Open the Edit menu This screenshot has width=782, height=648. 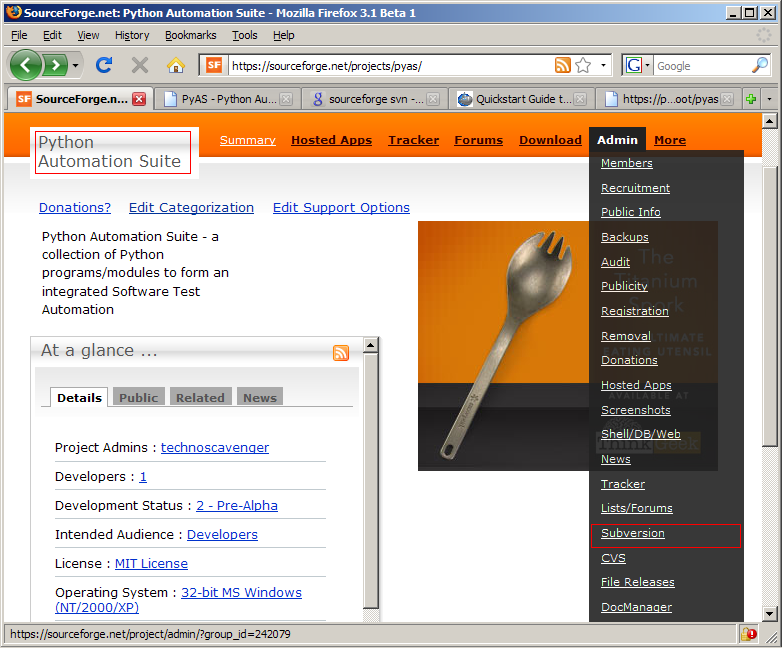pyautogui.click(x=52, y=35)
